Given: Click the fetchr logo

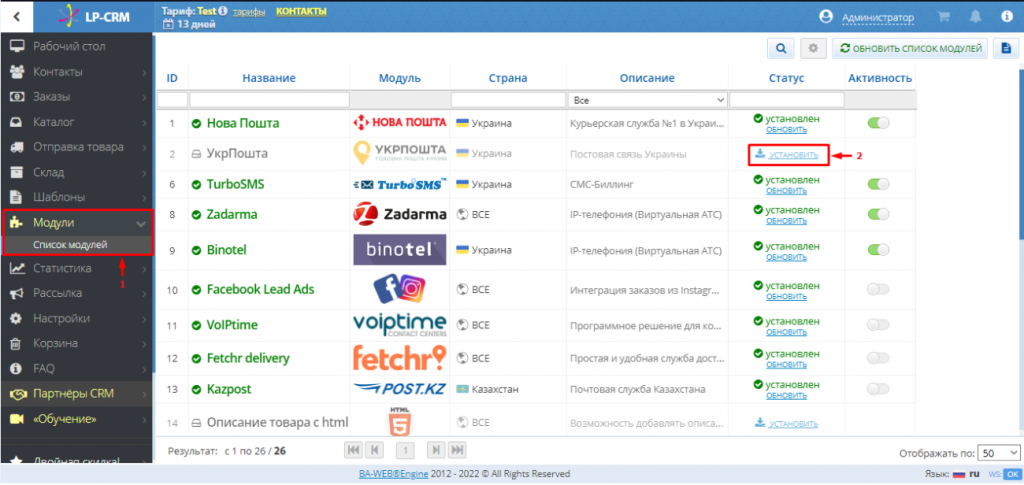Looking at the screenshot, I should (400, 358).
